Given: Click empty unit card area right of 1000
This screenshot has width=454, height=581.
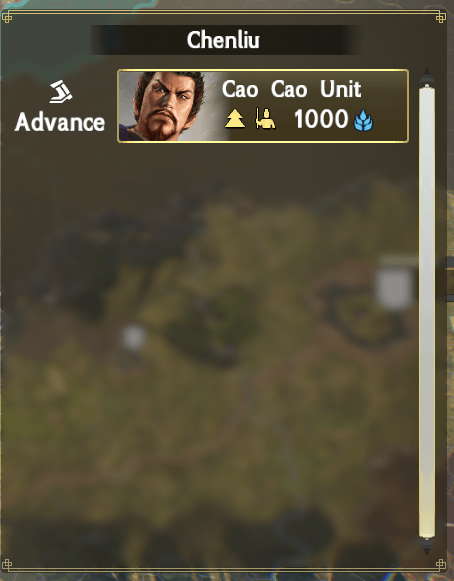Looking at the screenshot, I should (x=390, y=119).
